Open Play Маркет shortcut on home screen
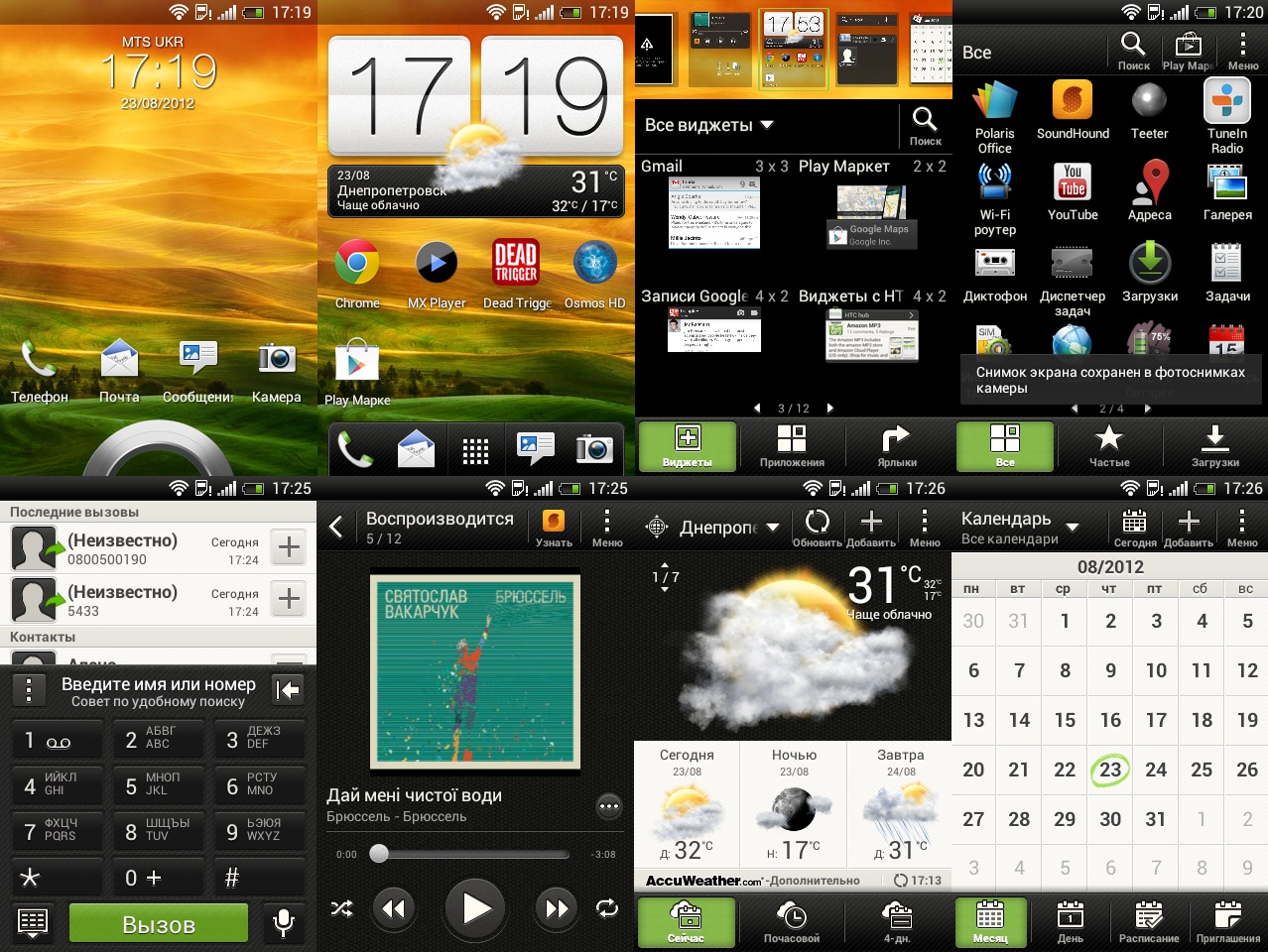The height and width of the screenshot is (952, 1268). point(357,360)
